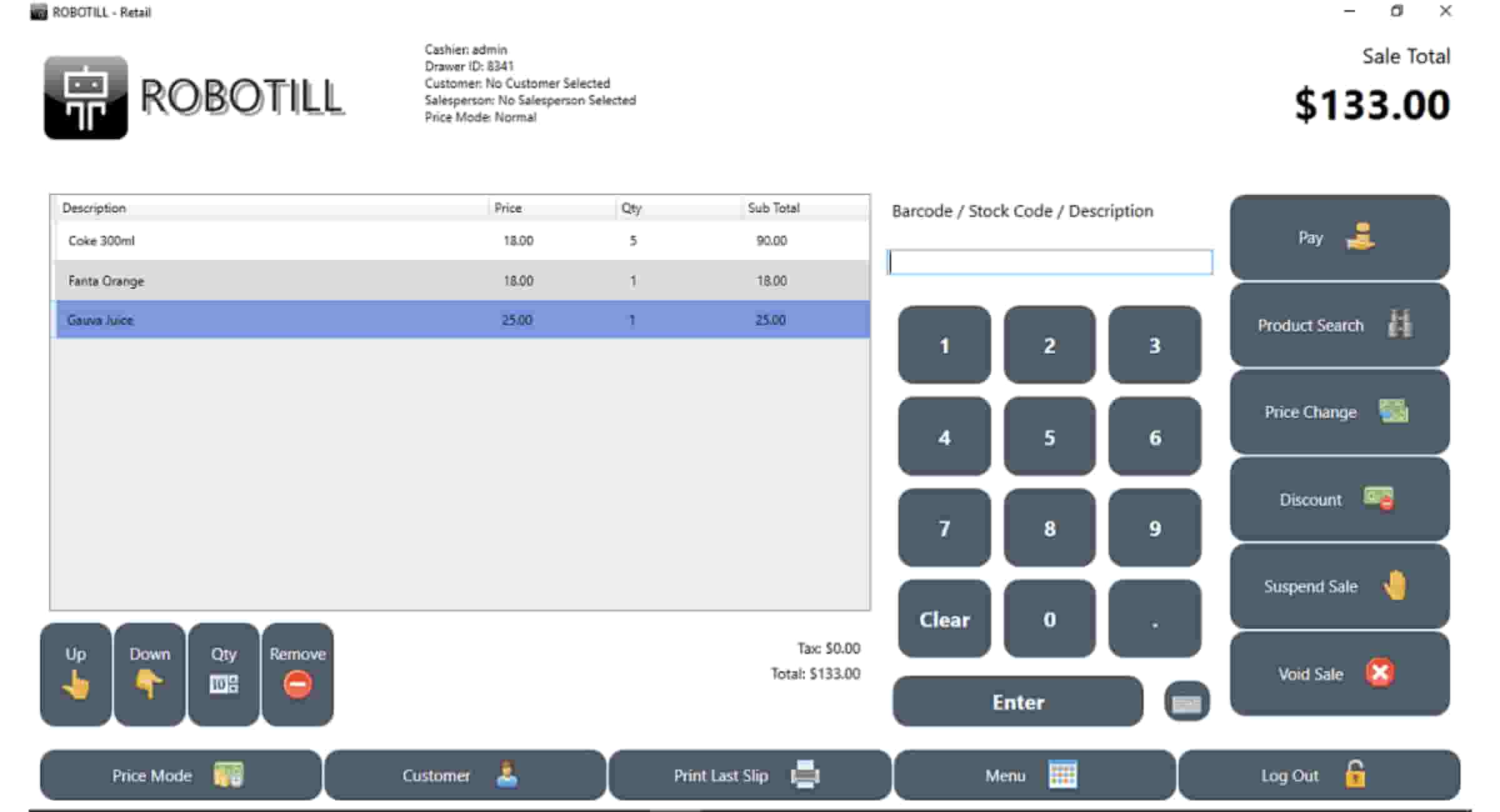1500x812 pixels.
Task: Click the ROBOTILL robot logo
Action: pos(86,97)
